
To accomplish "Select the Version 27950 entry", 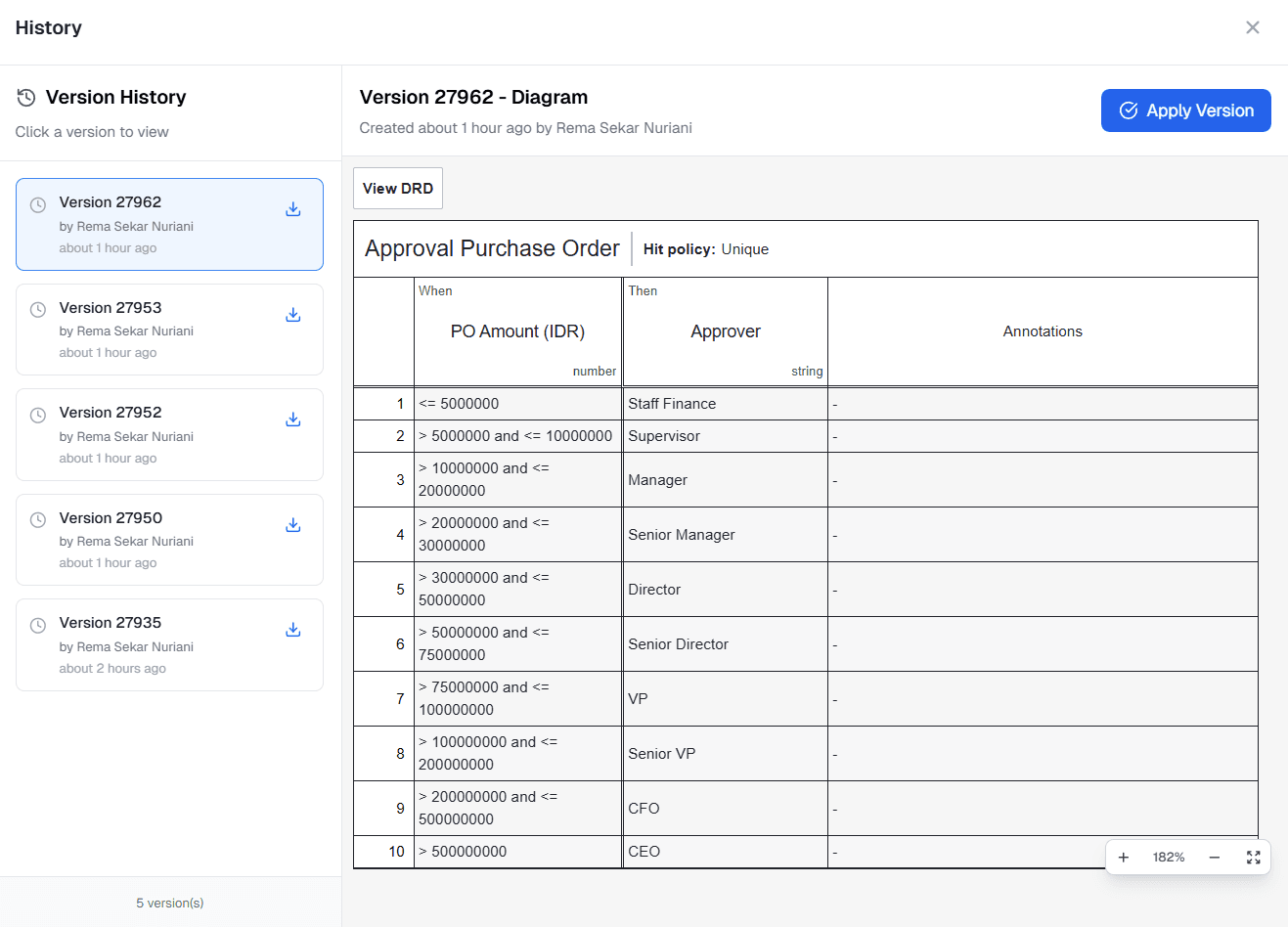I will pyautogui.click(x=156, y=540).
